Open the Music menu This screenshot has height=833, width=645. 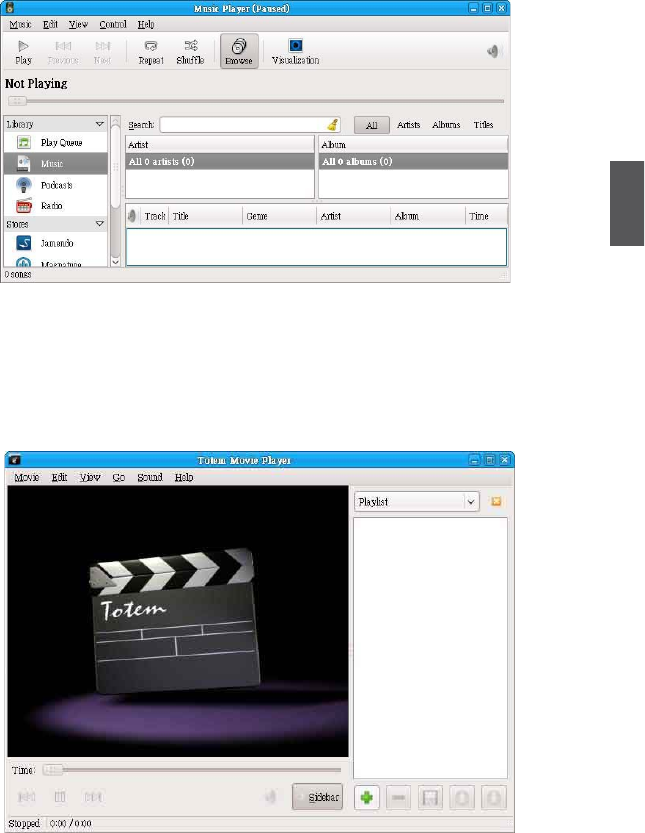pyautogui.click(x=20, y=24)
